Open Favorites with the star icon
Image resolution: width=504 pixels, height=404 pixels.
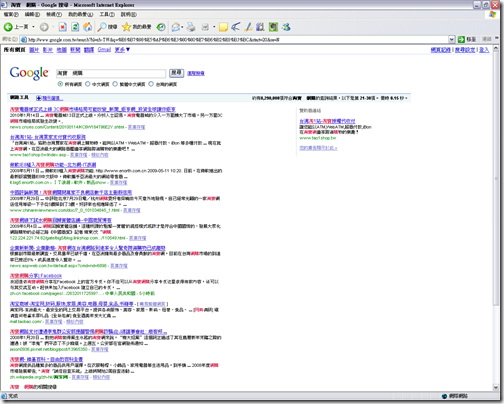[x=136, y=27]
